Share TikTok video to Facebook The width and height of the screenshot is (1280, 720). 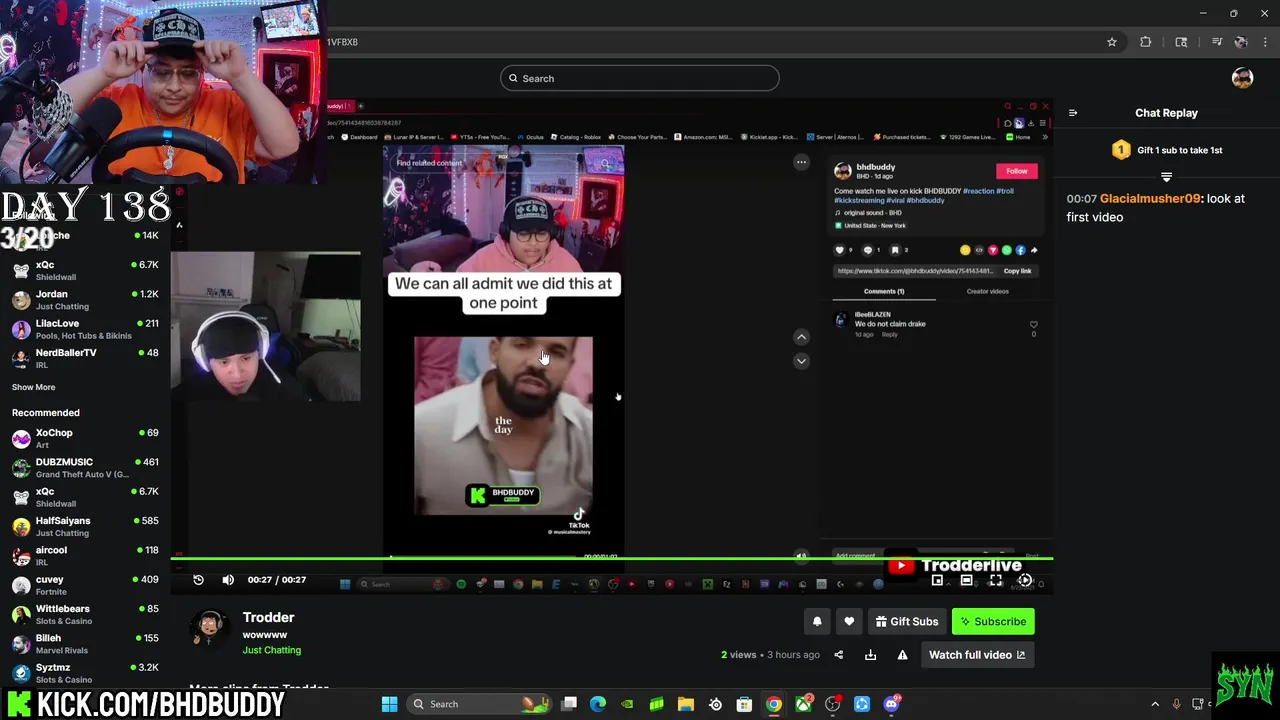click(x=1020, y=250)
